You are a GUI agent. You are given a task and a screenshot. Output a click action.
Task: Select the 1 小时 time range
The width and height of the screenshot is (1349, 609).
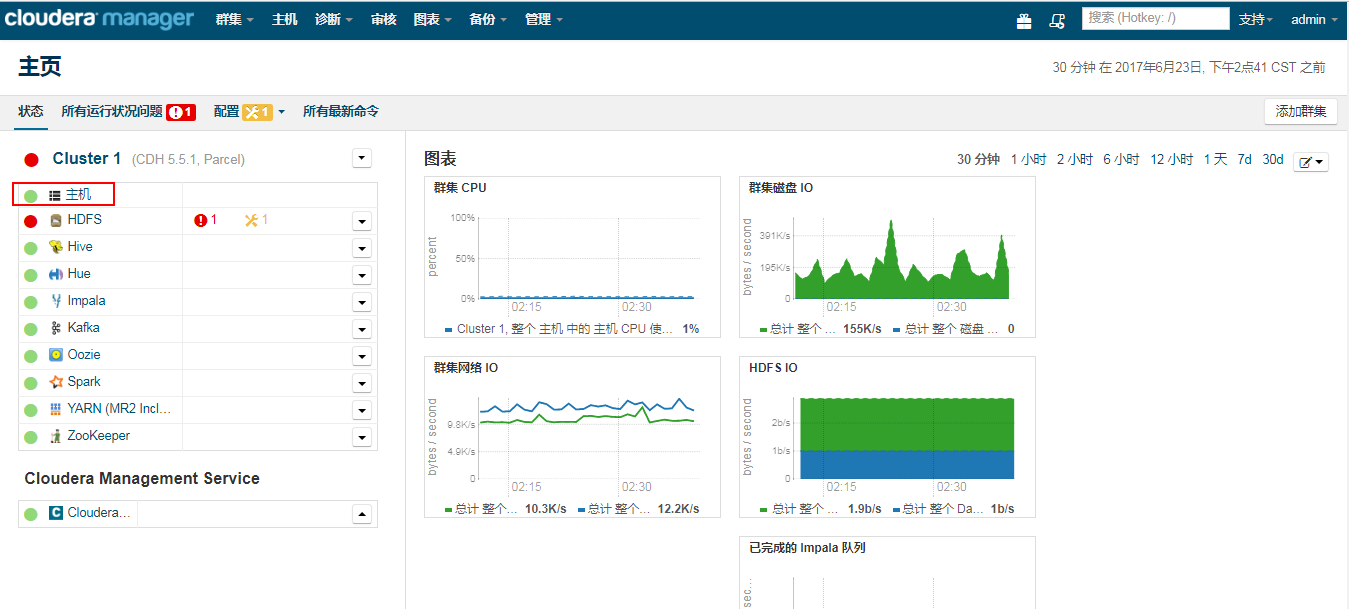click(x=1029, y=160)
